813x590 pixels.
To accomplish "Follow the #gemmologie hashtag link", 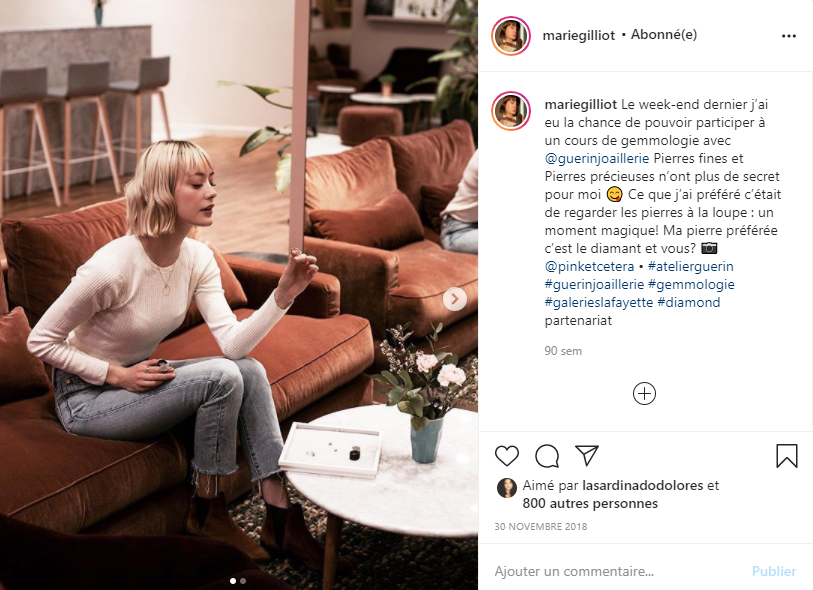I will (x=691, y=285).
